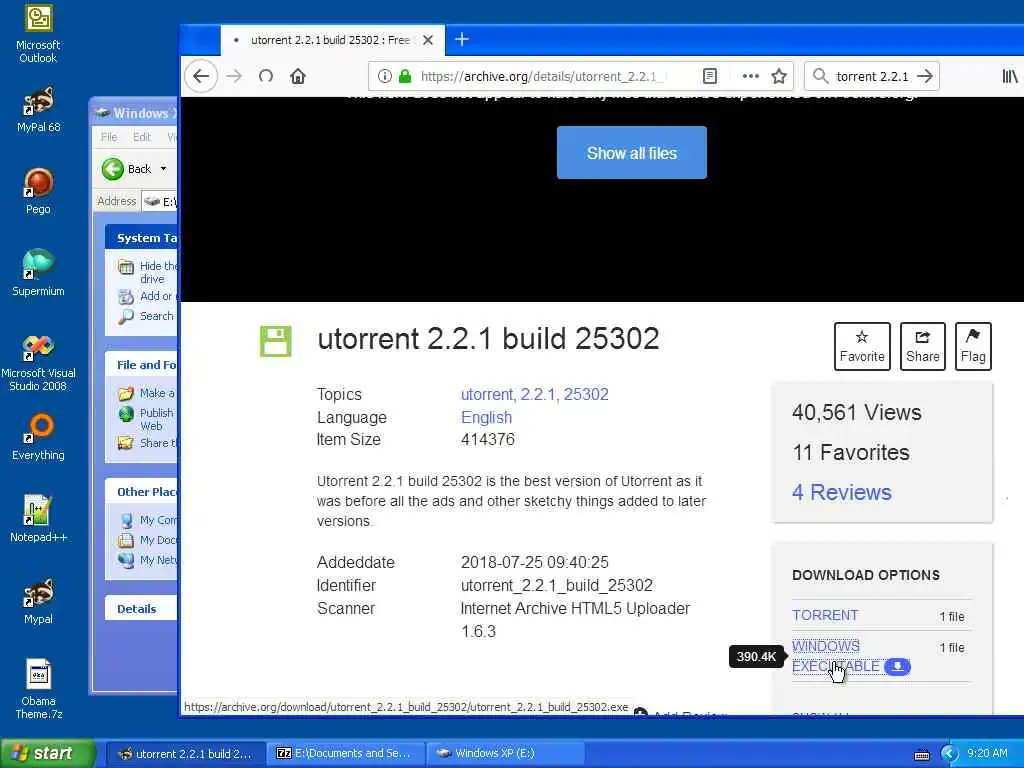This screenshot has height=768, width=1024.
Task: Click the green padlock security icon
Action: tap(405, 76)
